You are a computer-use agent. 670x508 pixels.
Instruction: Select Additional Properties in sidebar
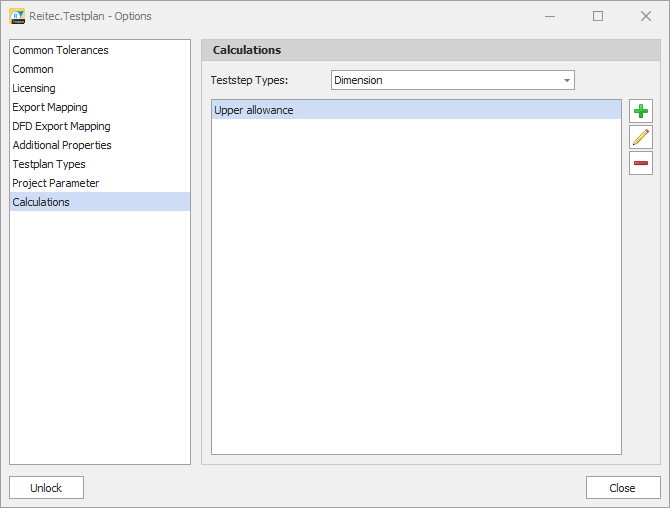pyautogui.click(x=62, y=145)
